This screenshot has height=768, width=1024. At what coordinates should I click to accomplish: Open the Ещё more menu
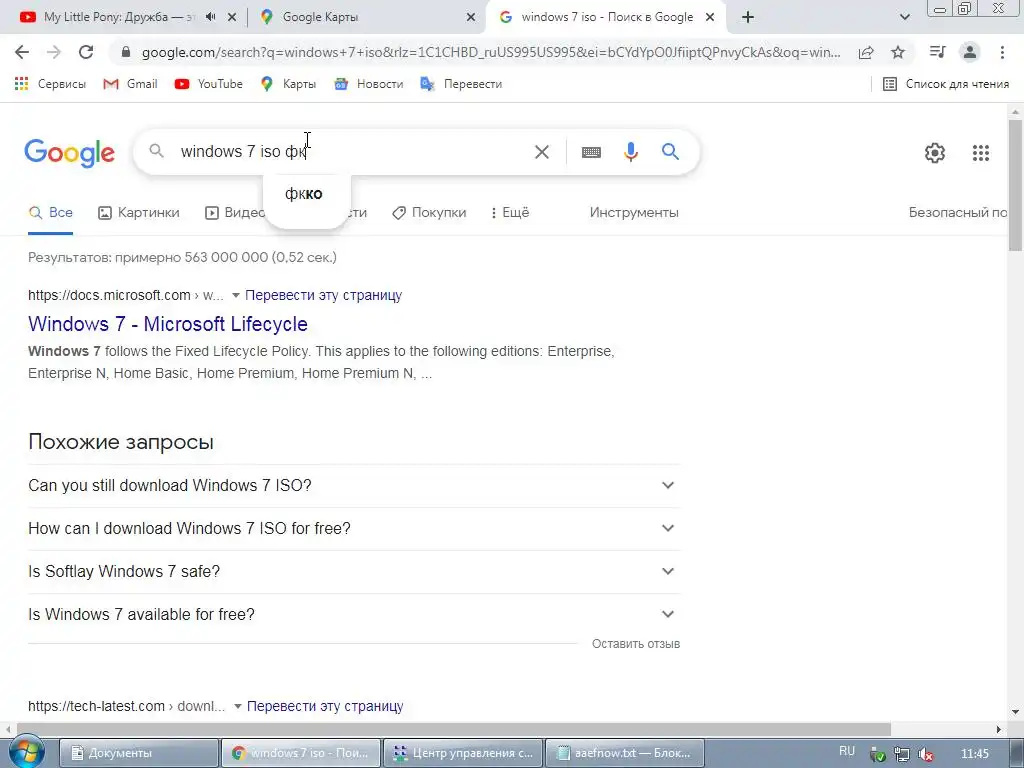(509, 212)
